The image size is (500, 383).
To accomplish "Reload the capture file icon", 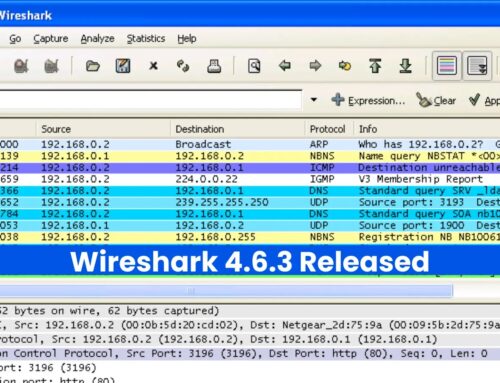I will pyautogui.click(x=183, y=66).
